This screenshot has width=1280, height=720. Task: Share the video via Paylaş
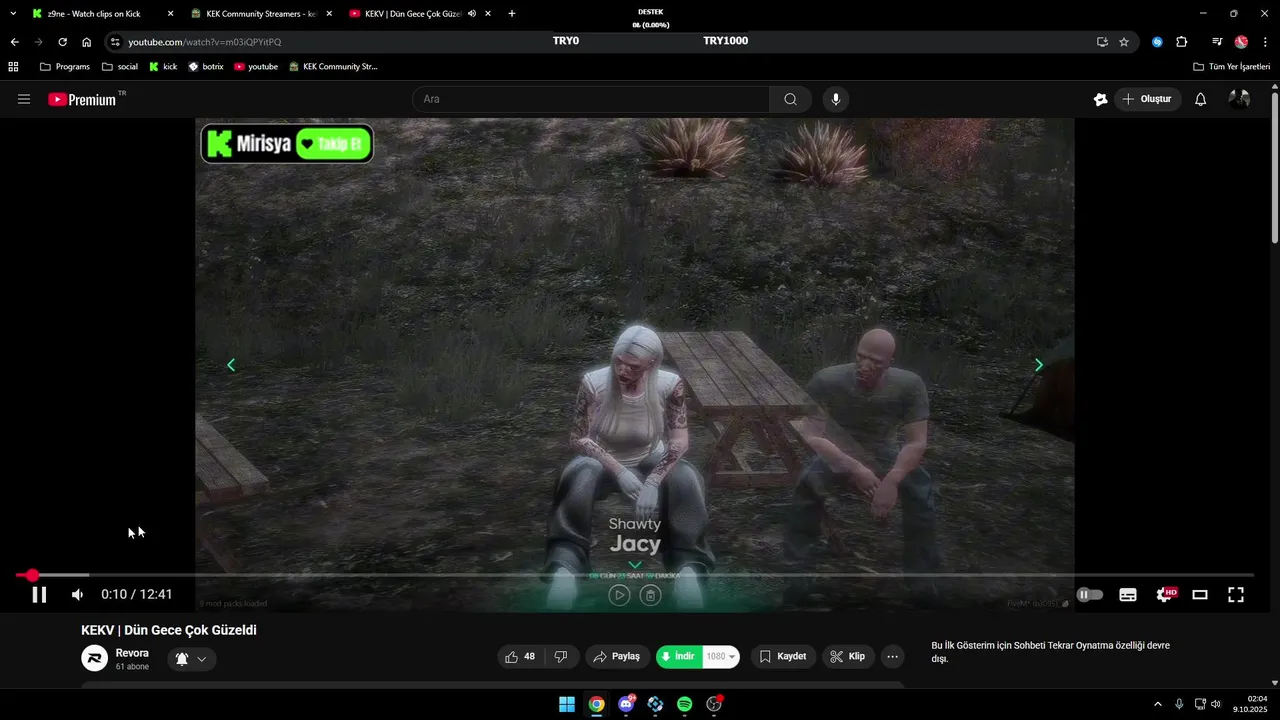click(x=616, y=657)
